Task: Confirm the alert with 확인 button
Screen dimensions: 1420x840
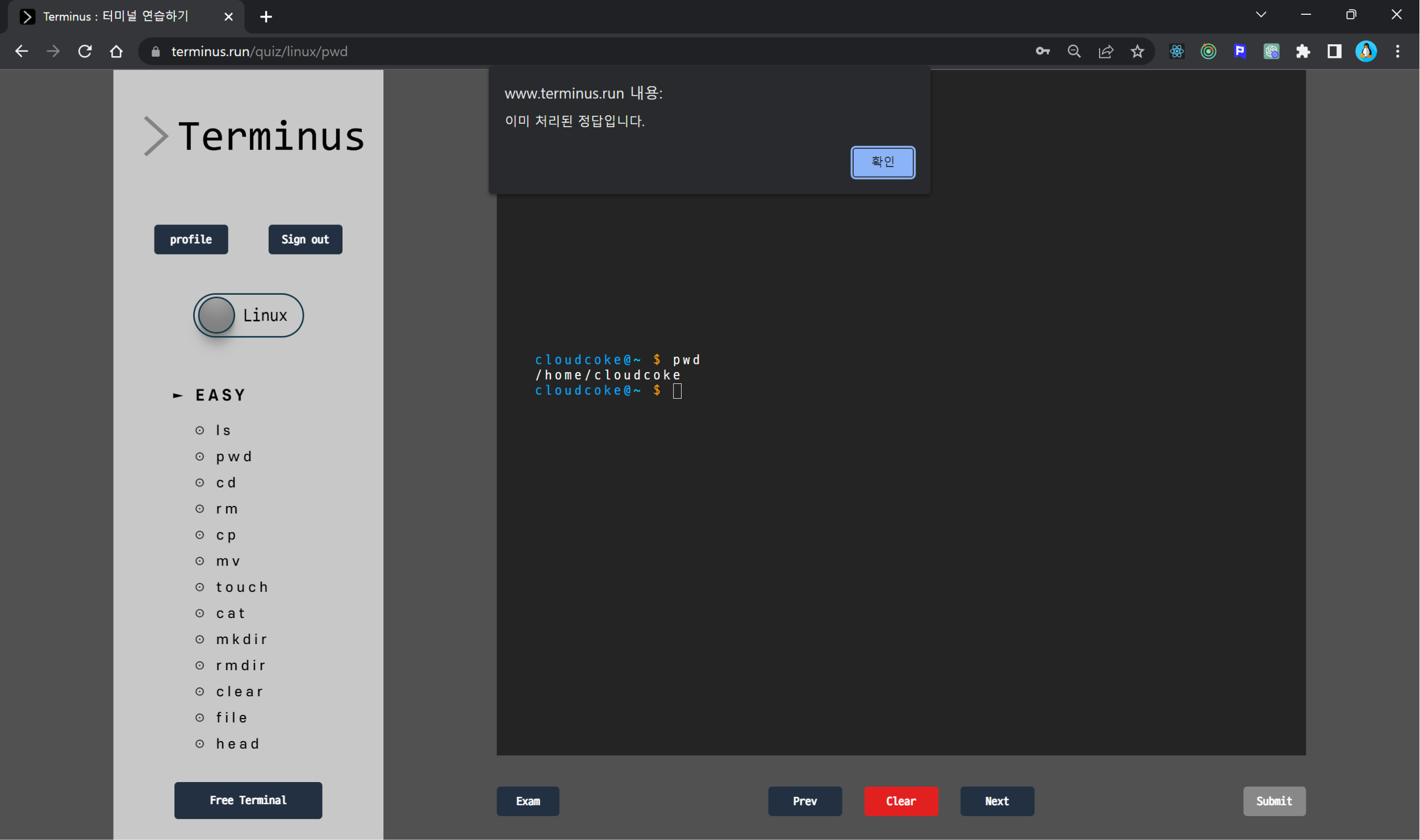Action: (882, 162)
